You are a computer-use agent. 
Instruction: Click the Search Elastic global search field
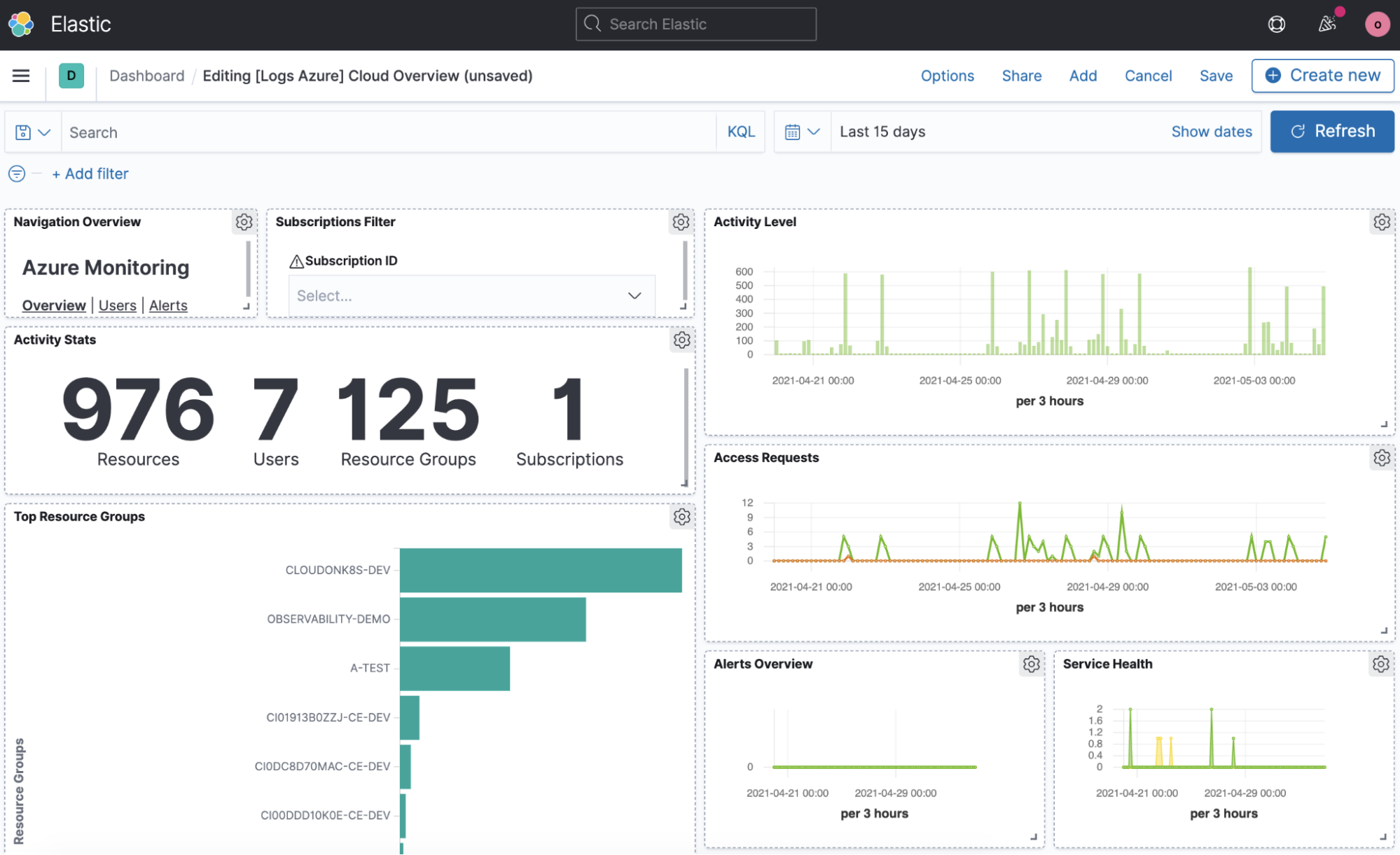pos(696,25)
